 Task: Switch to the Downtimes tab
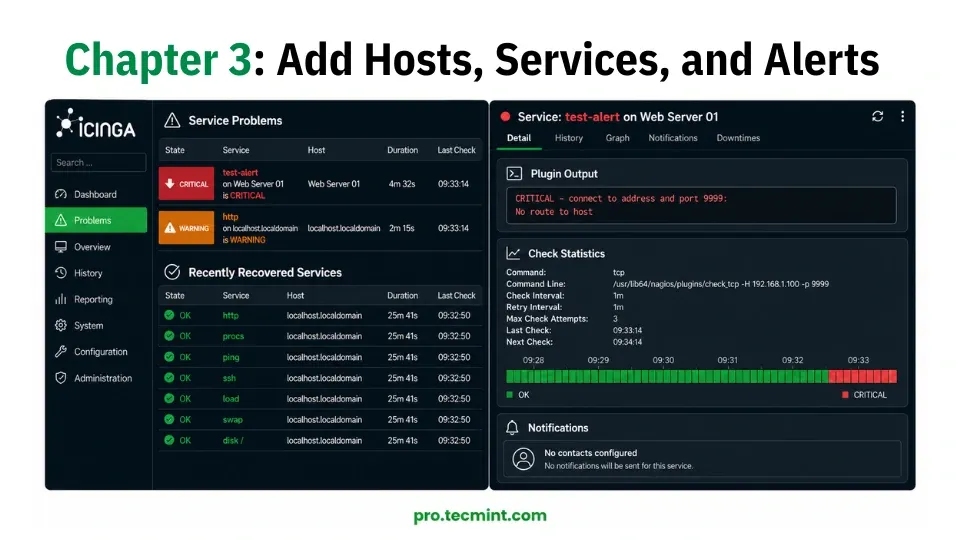(x=738, y=138)
